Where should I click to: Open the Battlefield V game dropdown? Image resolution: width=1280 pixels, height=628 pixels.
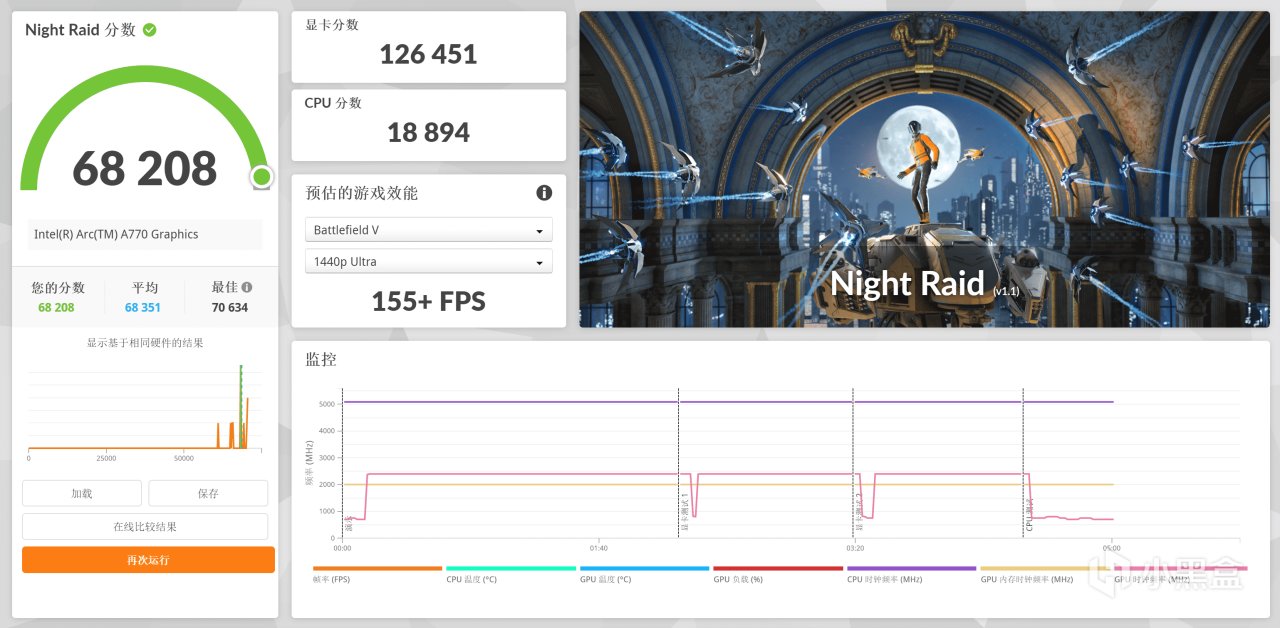click(x=428, y=230)
